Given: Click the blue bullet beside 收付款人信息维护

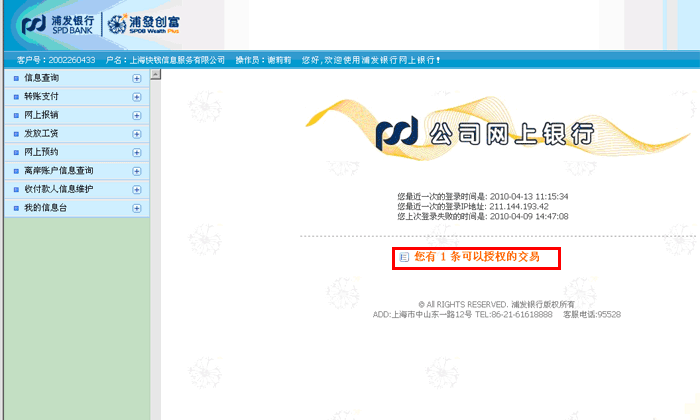Looking at the screenshot, I should 16,190.
